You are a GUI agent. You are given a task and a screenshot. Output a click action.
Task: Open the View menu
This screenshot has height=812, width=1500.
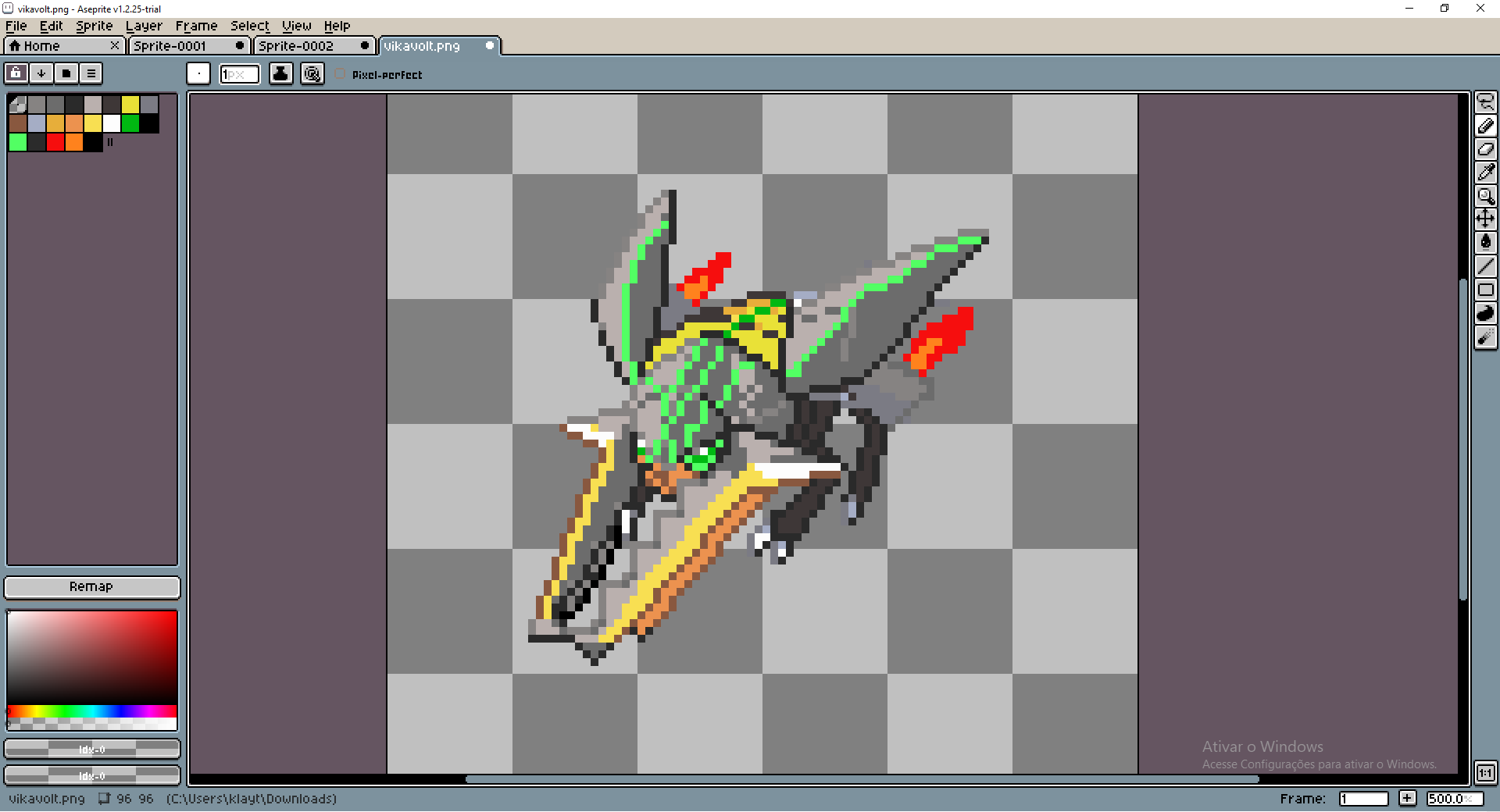coord(296,26)
